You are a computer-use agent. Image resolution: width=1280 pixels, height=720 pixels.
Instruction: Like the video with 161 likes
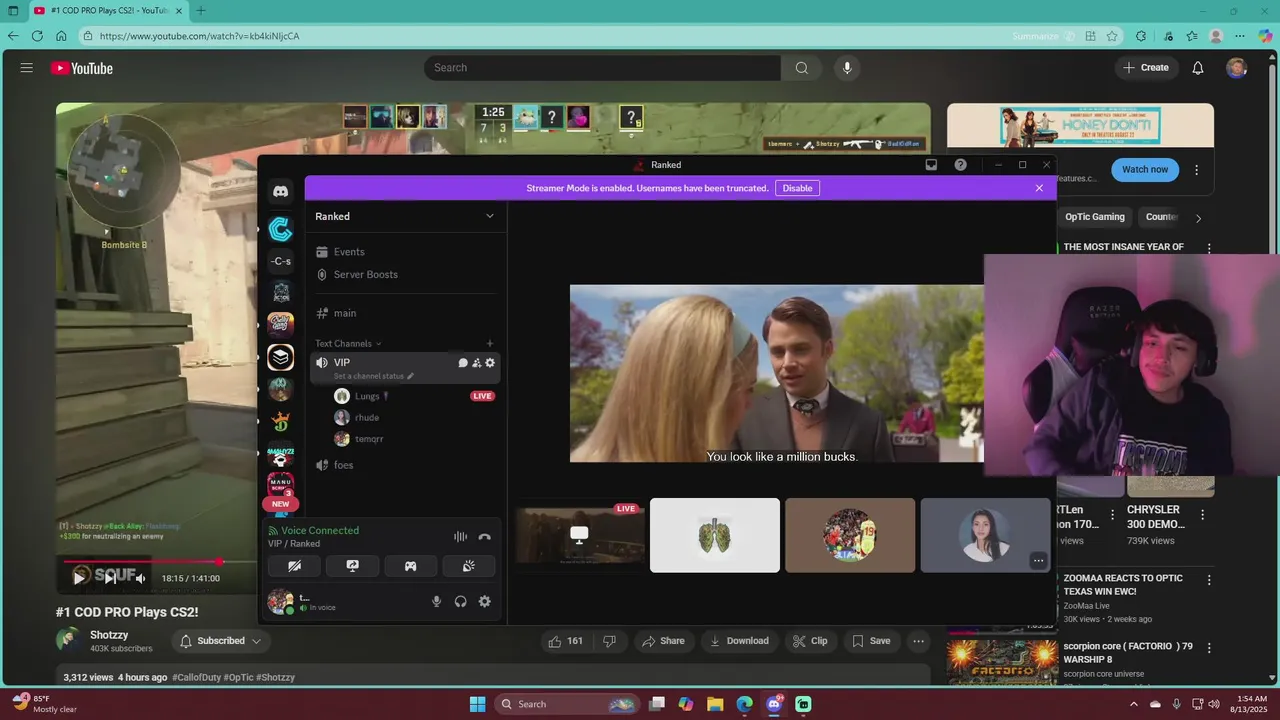[x=565, y=641]
